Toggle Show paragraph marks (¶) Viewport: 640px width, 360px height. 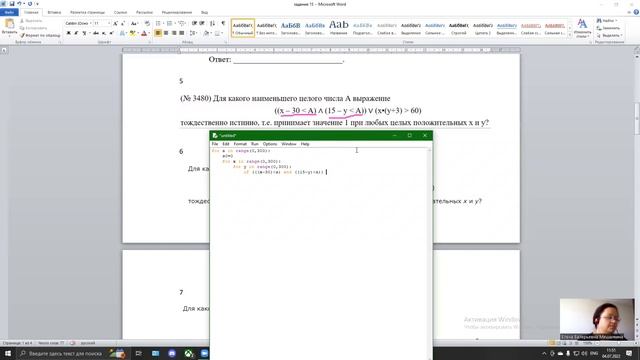(x=223, y=24)
